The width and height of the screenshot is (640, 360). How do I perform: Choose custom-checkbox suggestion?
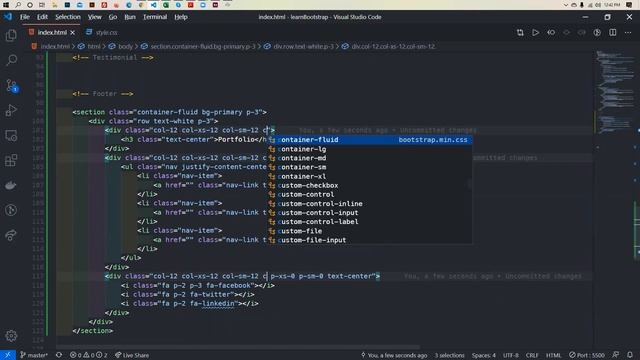tap(370, 185)
